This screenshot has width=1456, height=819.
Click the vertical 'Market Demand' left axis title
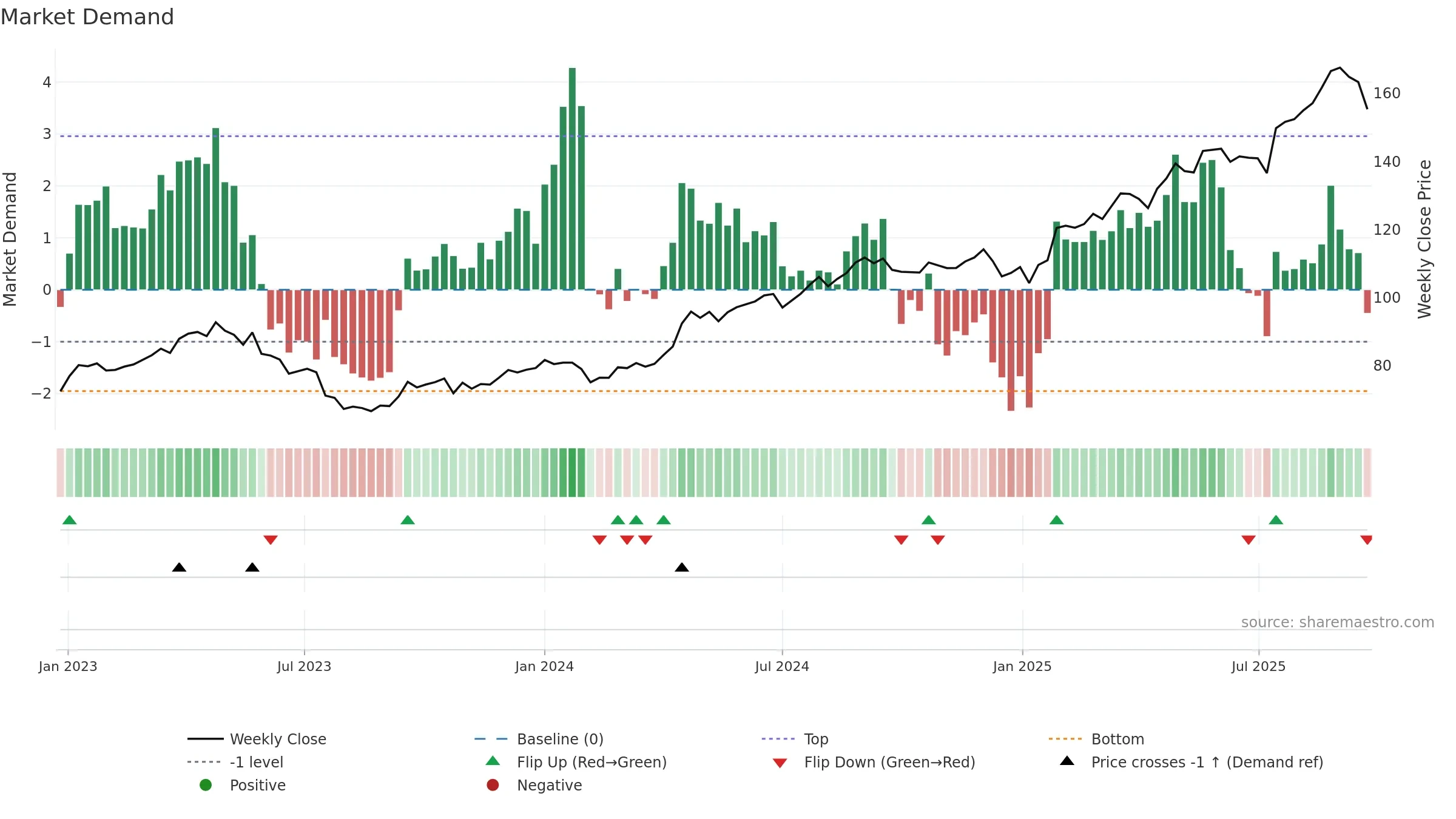pyautogui.click(x=10, y=239)
